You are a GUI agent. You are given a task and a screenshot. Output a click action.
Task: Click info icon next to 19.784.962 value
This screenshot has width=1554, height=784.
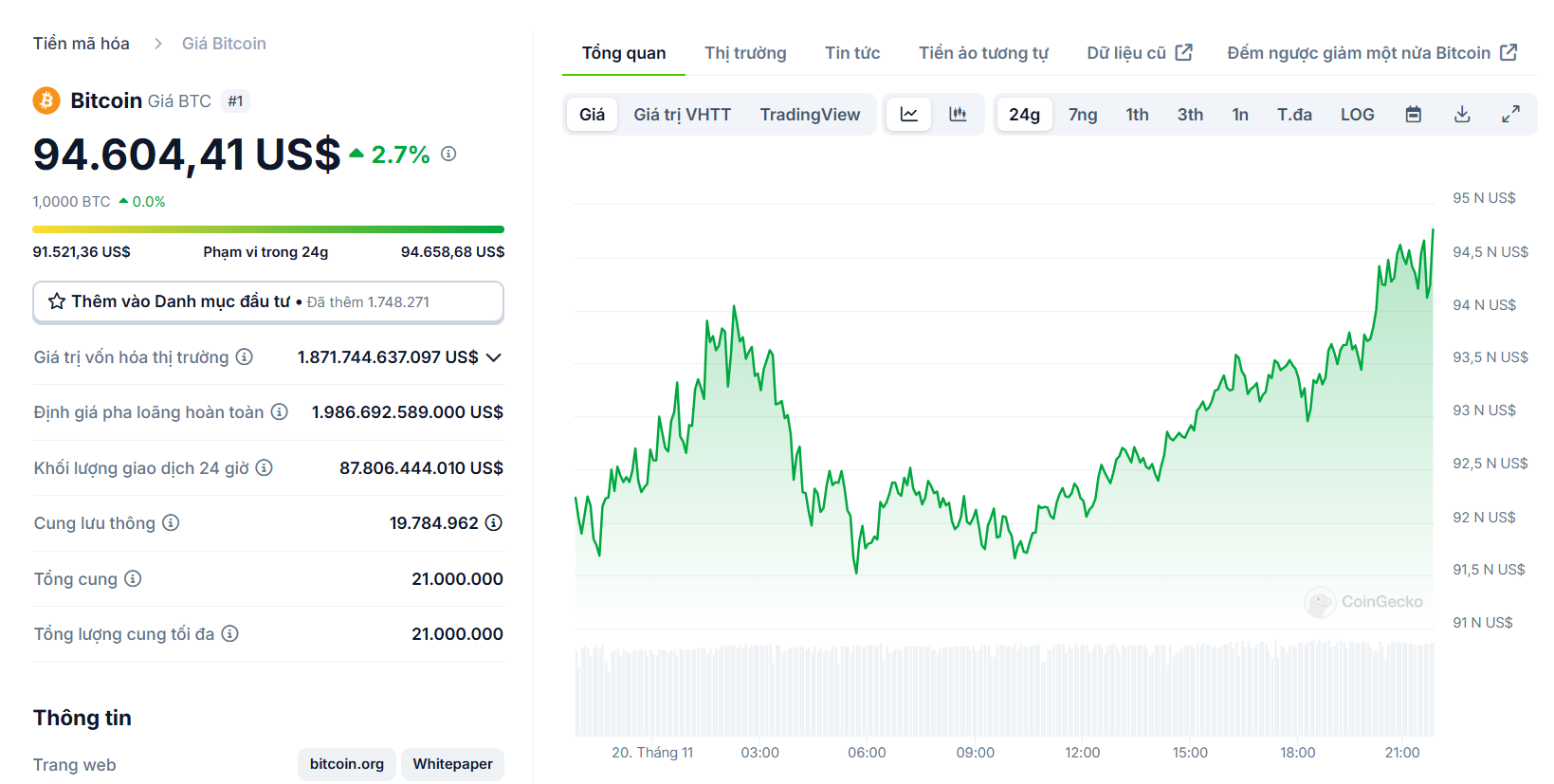[494, 522]
